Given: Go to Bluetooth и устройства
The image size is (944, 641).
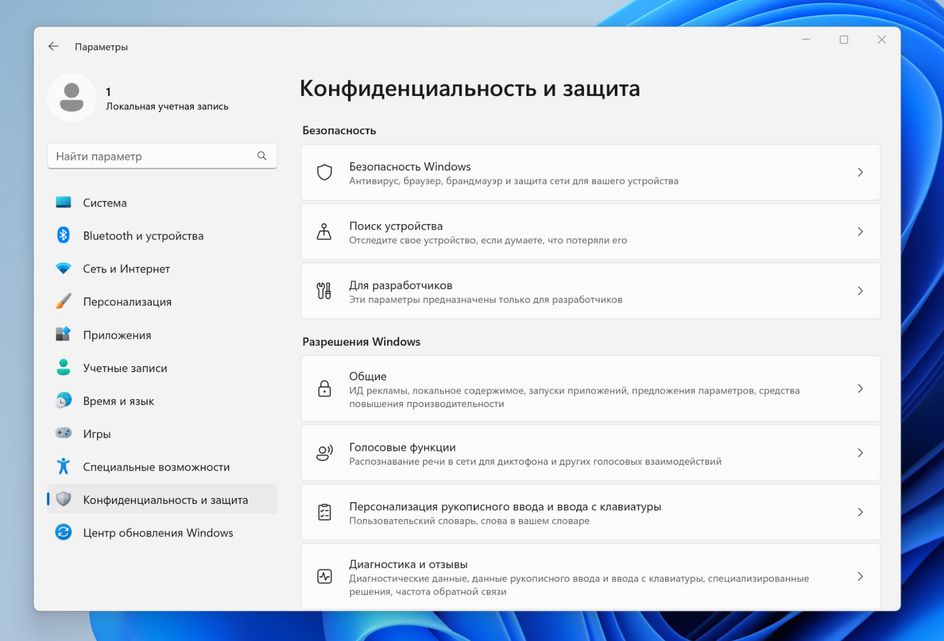Looking at the screenshot, I should coord(162,236).
